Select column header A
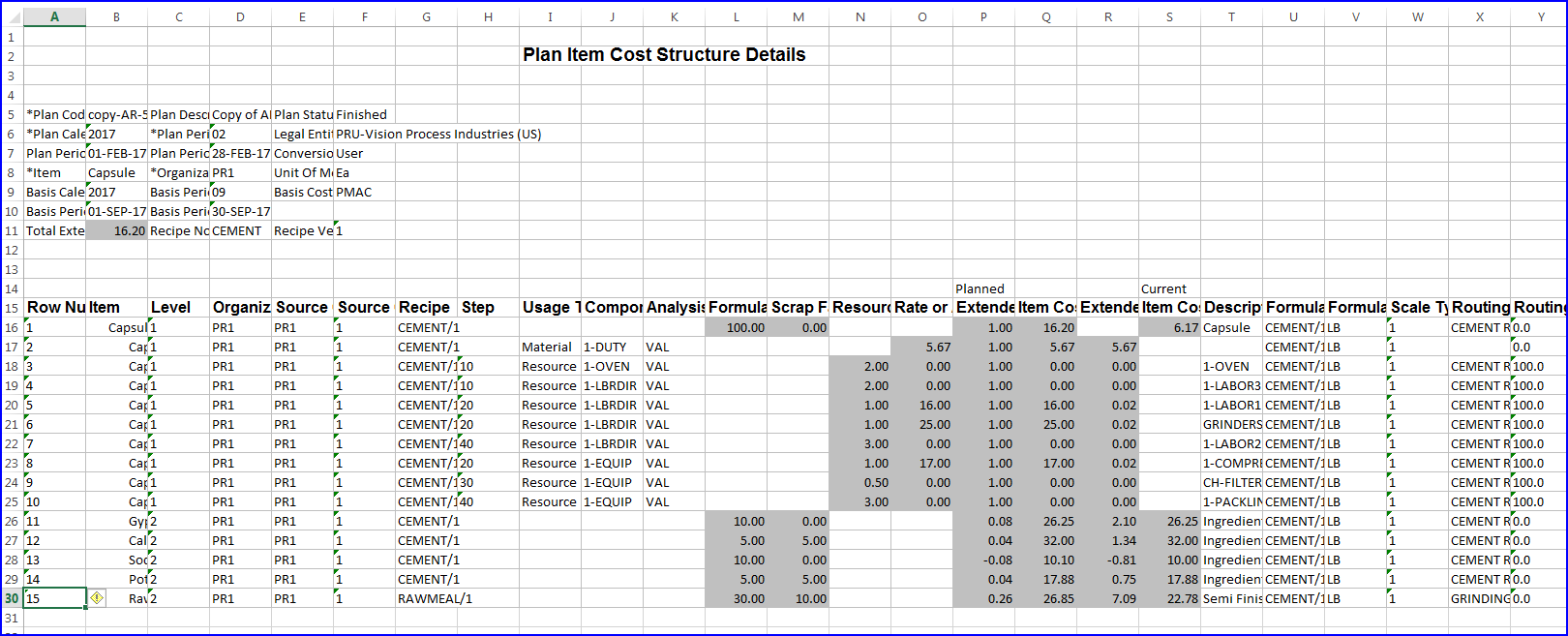The width and height of the screenshot is (1568, 636). (x=54, y=17)
